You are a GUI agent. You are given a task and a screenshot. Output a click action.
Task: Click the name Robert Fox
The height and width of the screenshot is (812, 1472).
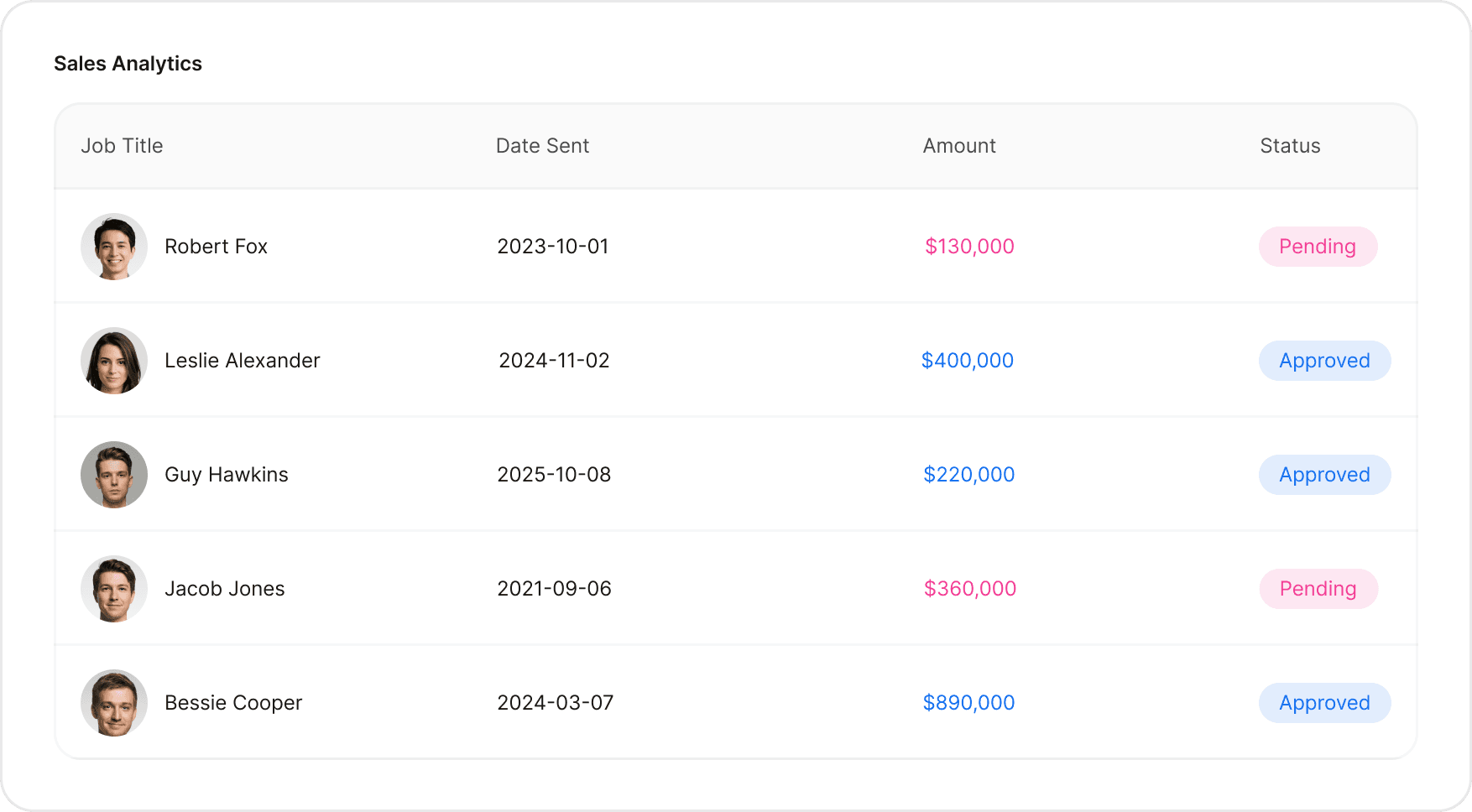[216, 247]
